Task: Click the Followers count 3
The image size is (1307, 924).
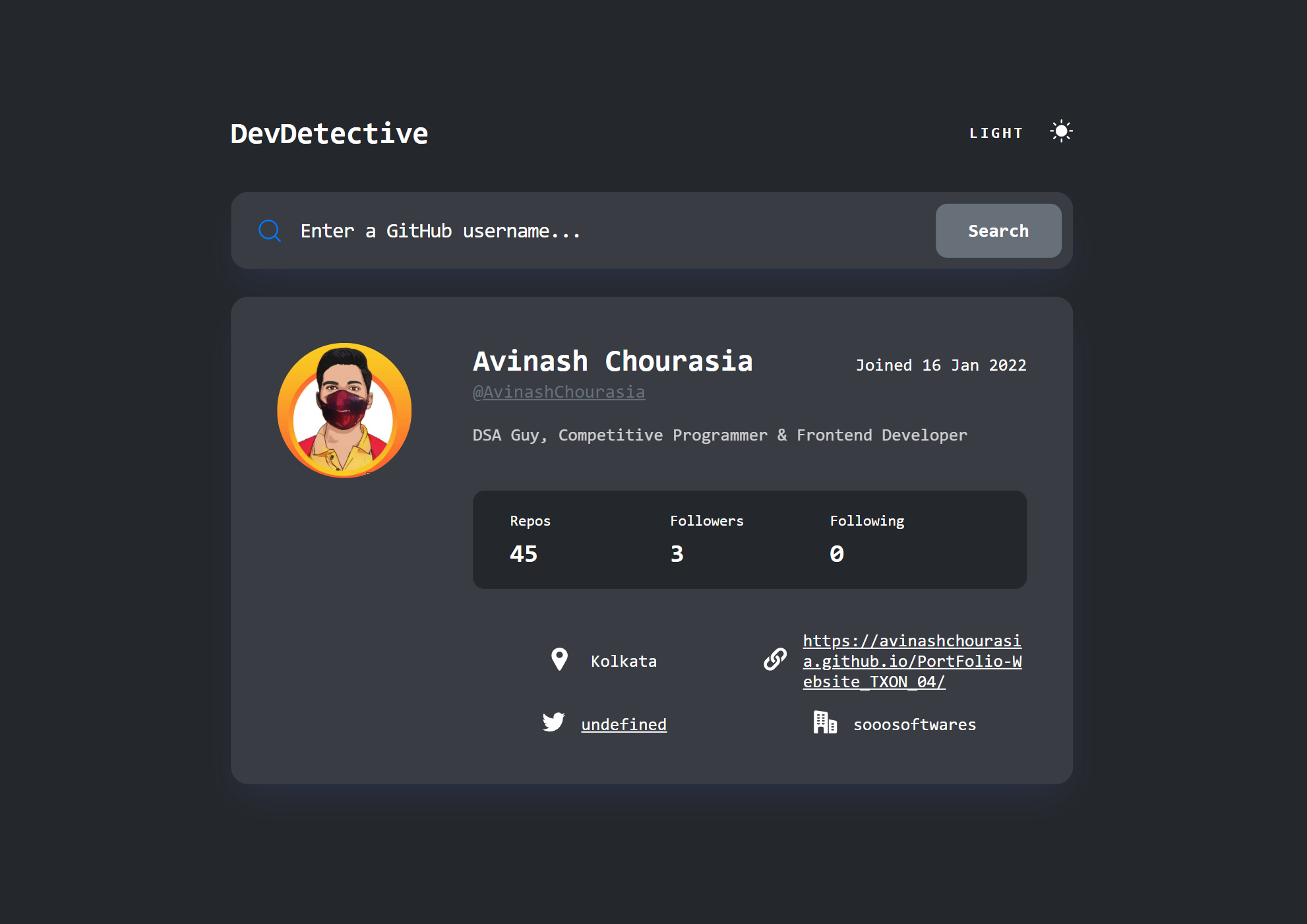Action: [677, 554]
